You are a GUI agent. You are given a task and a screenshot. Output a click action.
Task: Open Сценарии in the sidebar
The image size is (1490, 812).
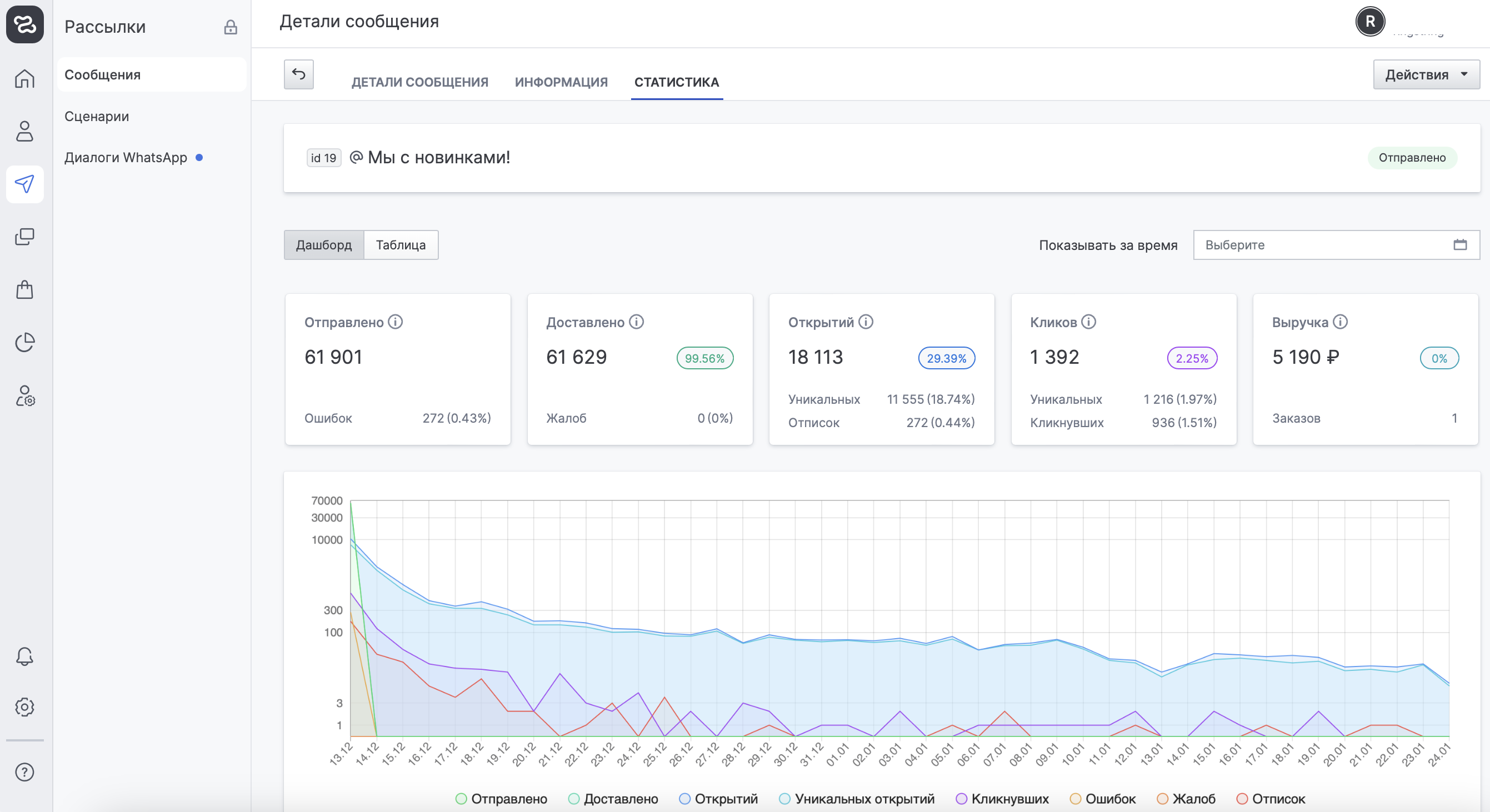point(97,116)
